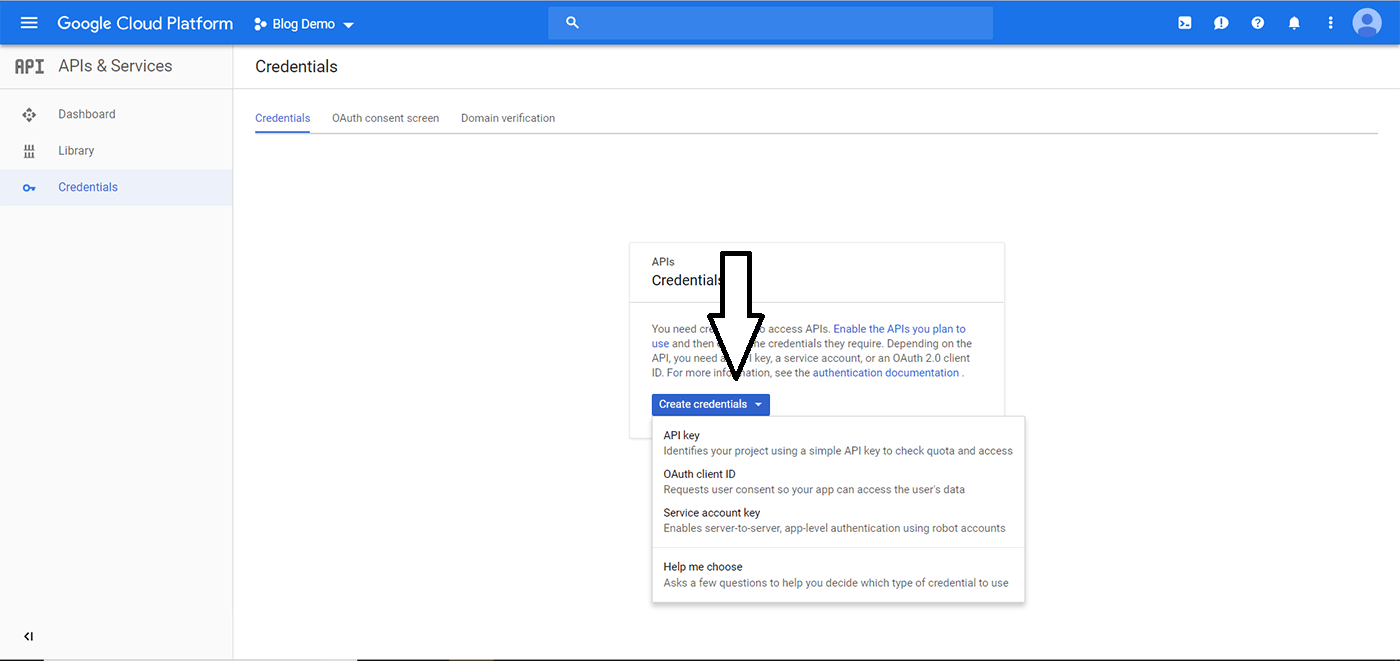Switch to Domain verification tab

508,118
